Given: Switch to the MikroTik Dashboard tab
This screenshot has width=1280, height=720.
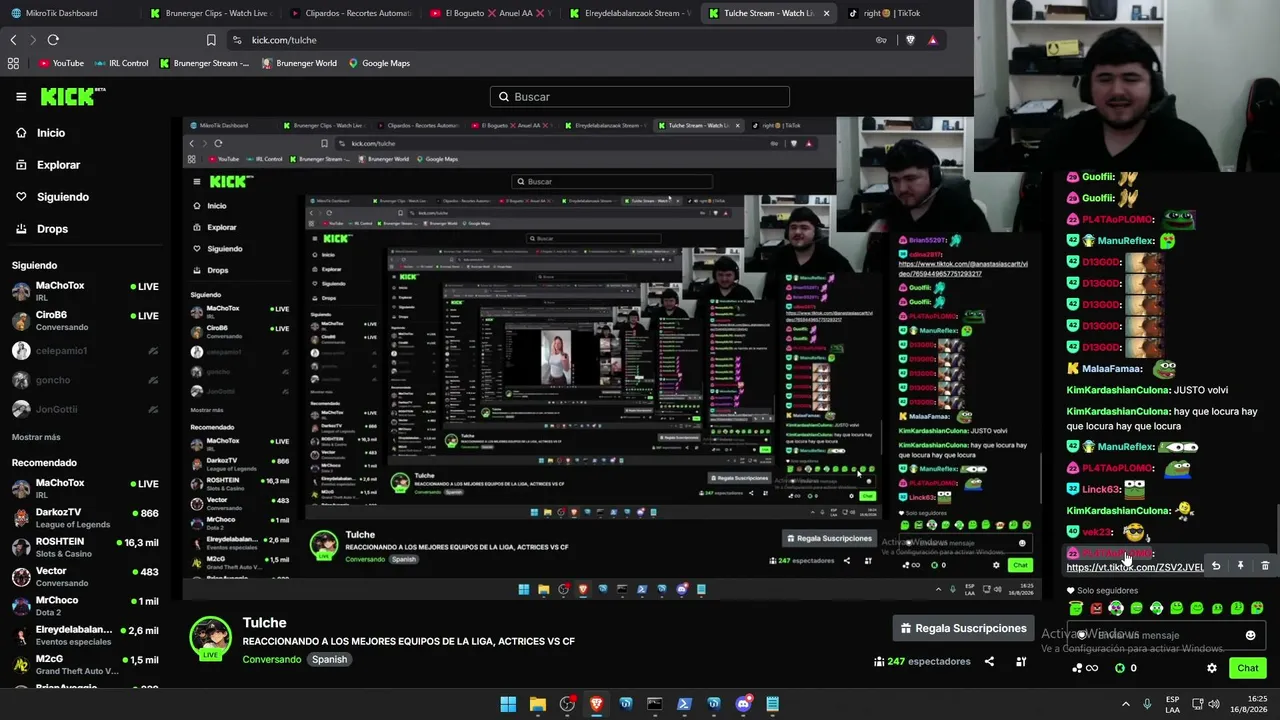Looking at the screenshot, I should coord(64,13).
